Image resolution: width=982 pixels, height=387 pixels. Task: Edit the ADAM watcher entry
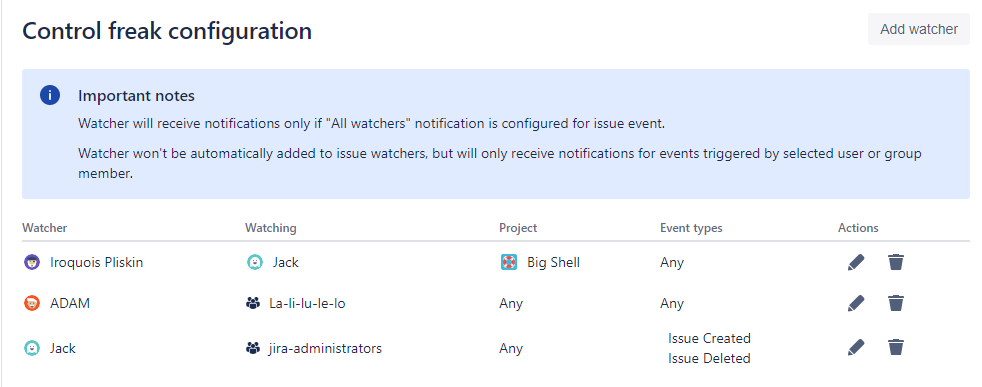click(855, 304)
